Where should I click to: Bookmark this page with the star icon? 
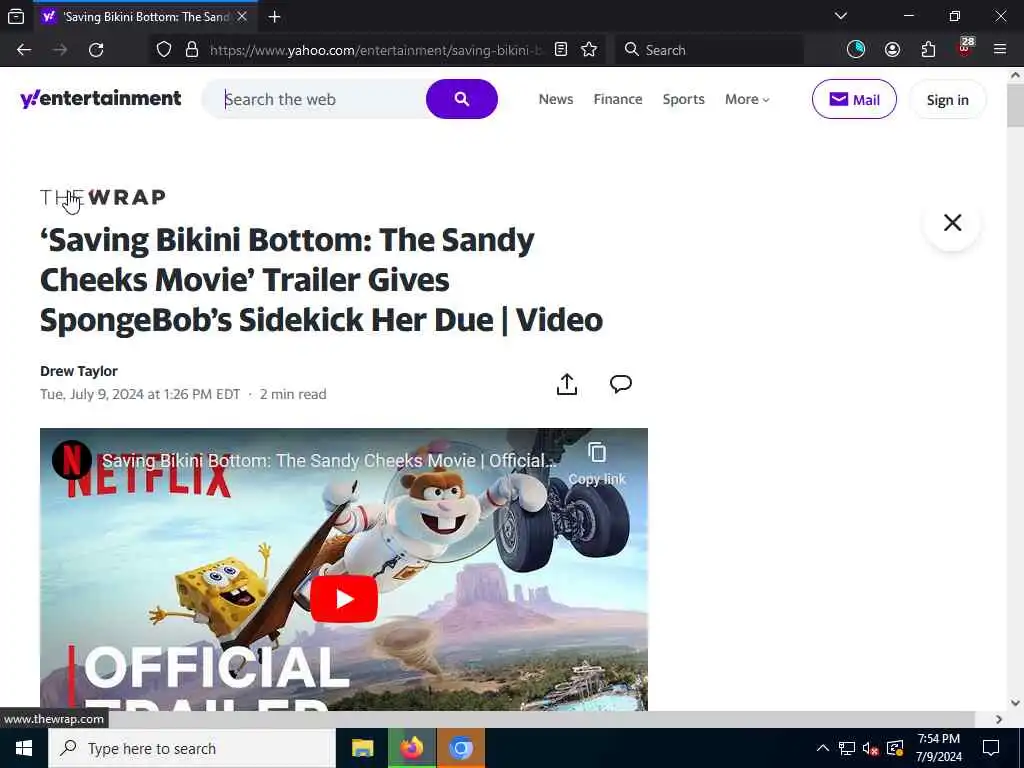click(x=589, y=50)
